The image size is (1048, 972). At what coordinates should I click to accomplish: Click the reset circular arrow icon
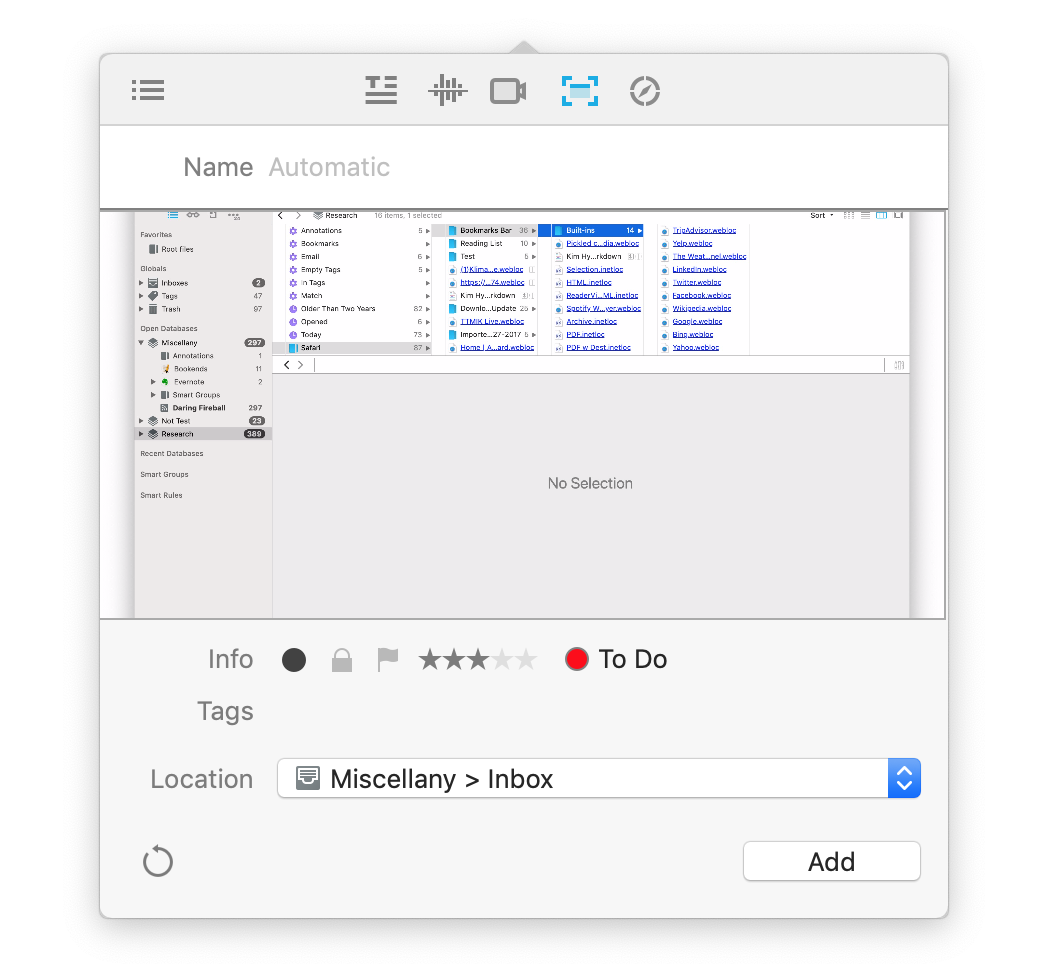[158, 861]
